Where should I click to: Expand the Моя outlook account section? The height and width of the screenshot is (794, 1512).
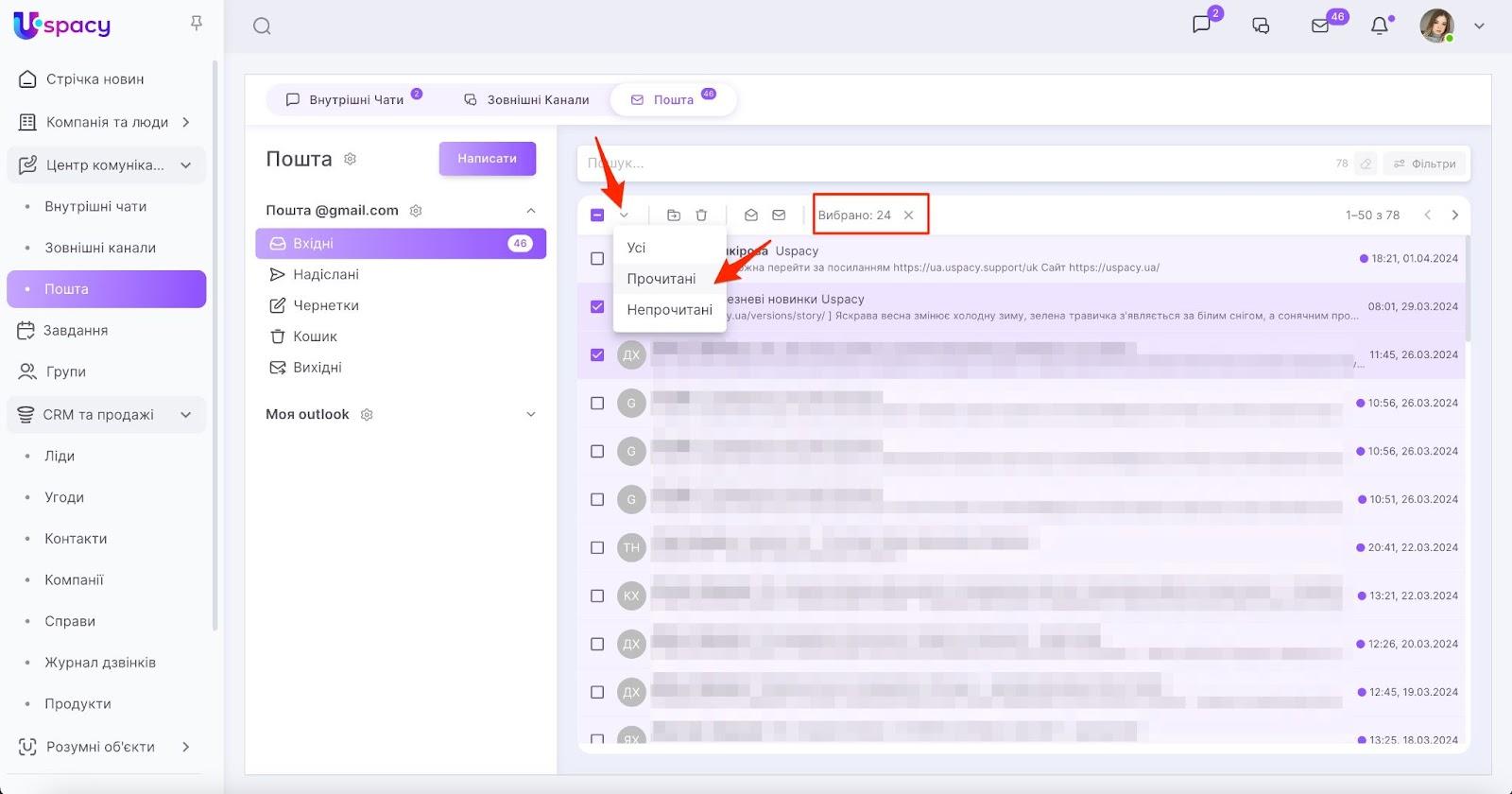tap(530, 414)
